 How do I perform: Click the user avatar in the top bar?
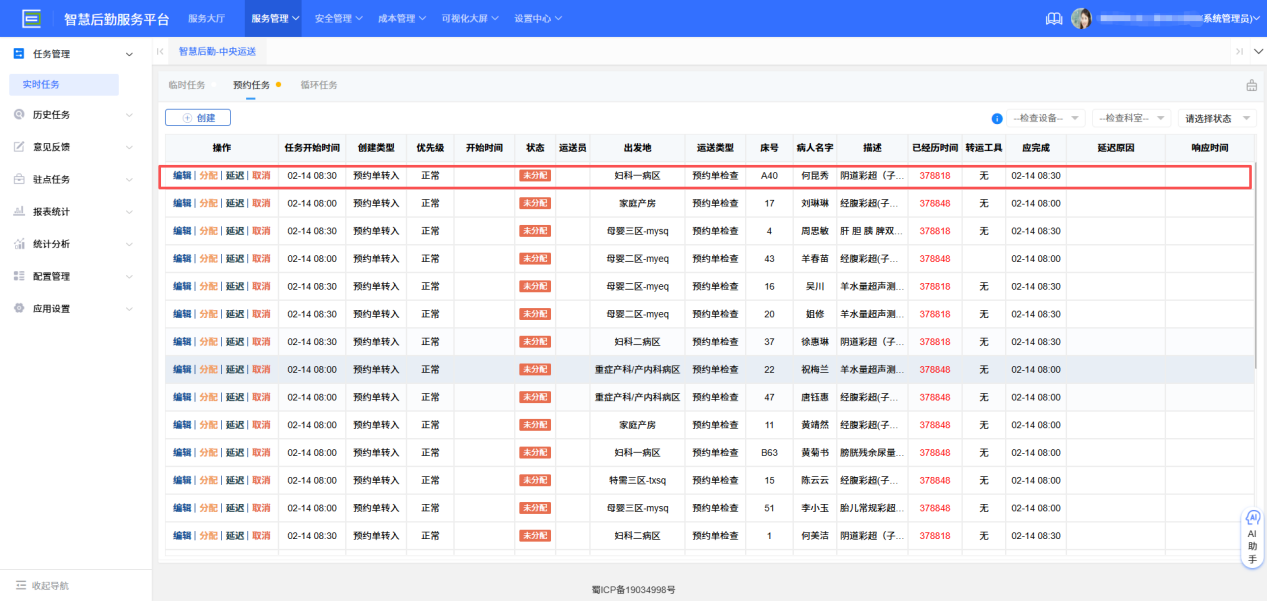click(1082, 17)
